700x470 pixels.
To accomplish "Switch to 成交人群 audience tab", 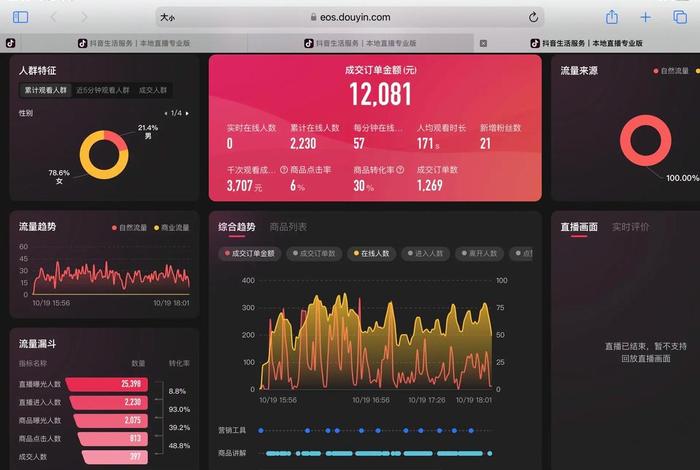I will pyautogui.click(x=153, y=90).
